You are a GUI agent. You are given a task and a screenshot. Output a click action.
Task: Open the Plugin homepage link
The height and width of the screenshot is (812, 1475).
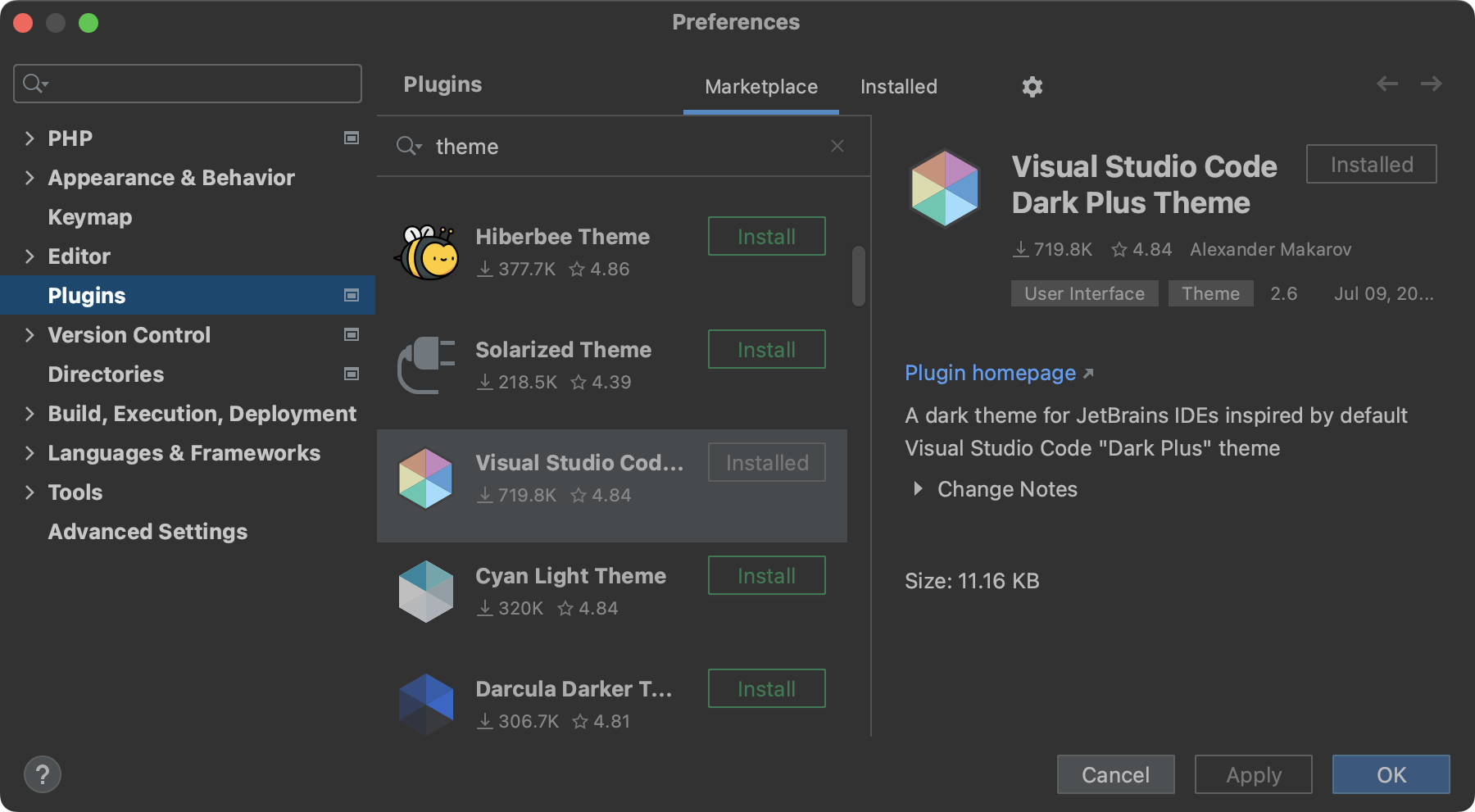click(x=990, y=373)
